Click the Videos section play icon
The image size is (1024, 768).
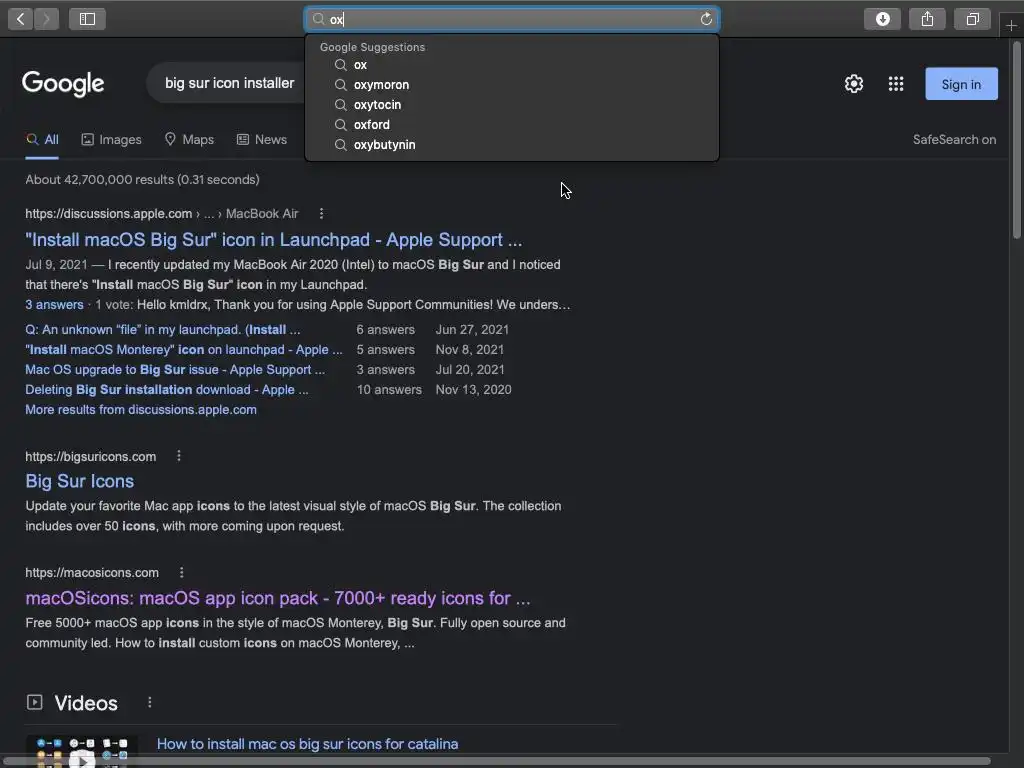[35, 702]
